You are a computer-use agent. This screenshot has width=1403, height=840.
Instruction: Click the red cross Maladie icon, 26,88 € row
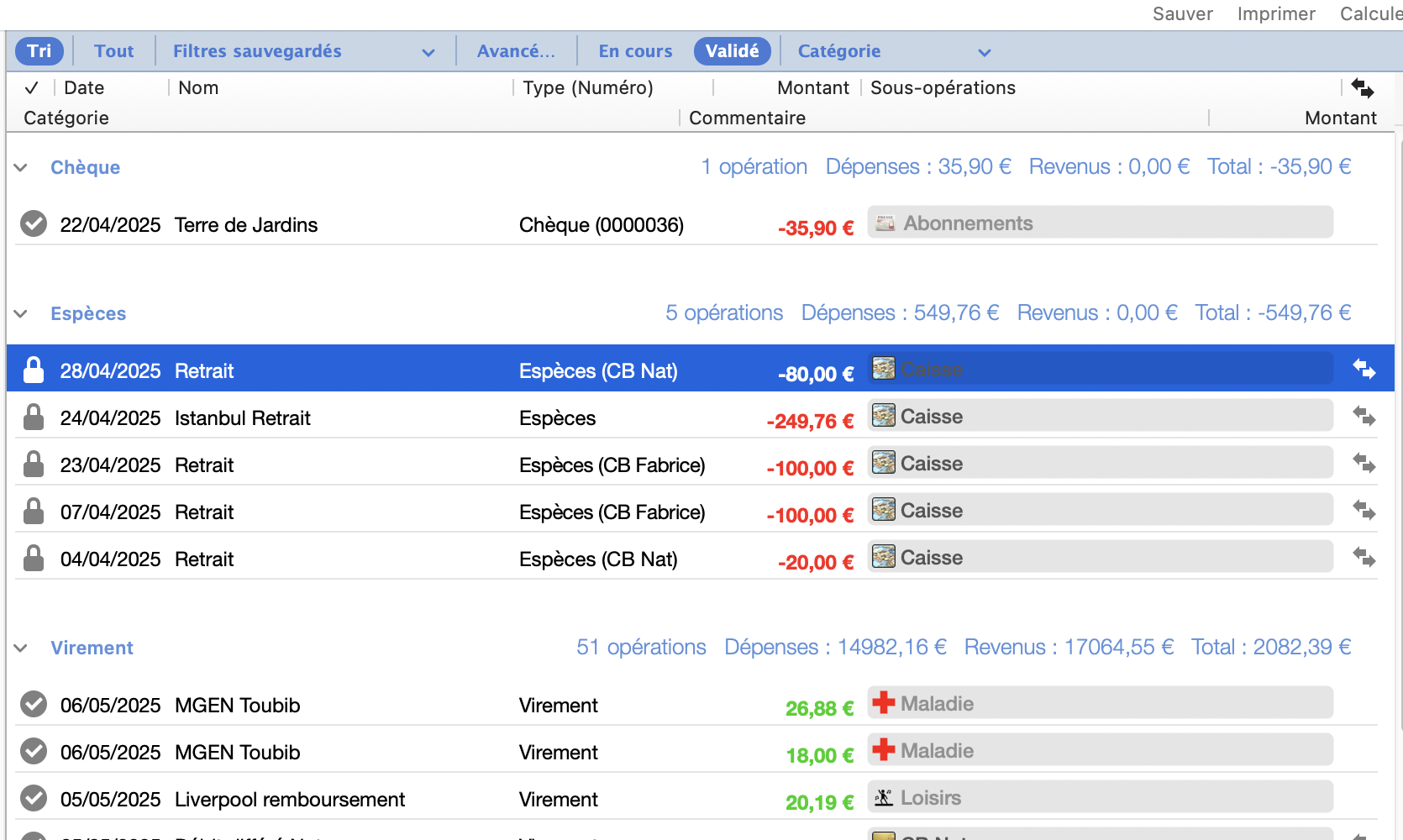884,703
